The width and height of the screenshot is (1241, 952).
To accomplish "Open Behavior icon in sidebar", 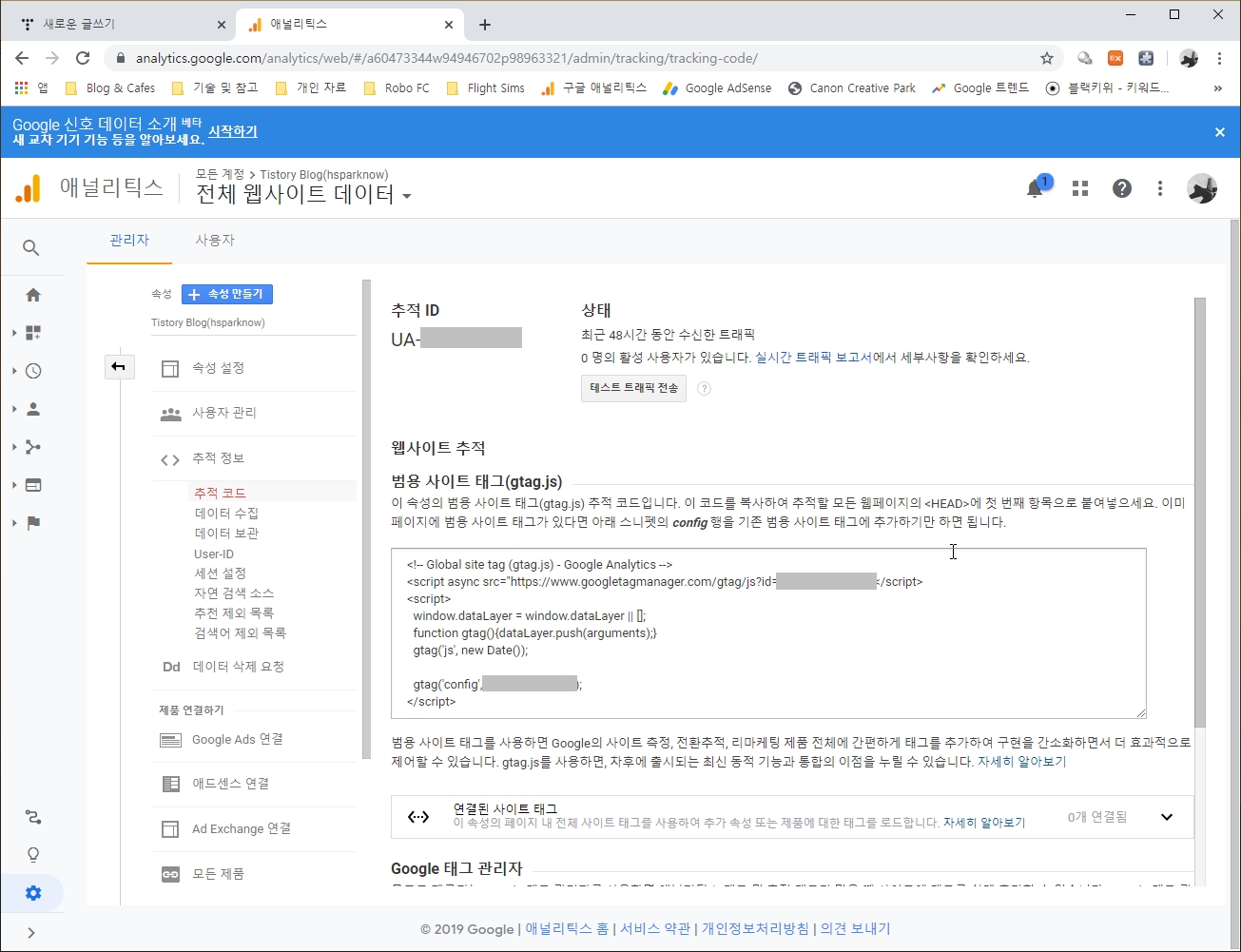I will [33, 485].
